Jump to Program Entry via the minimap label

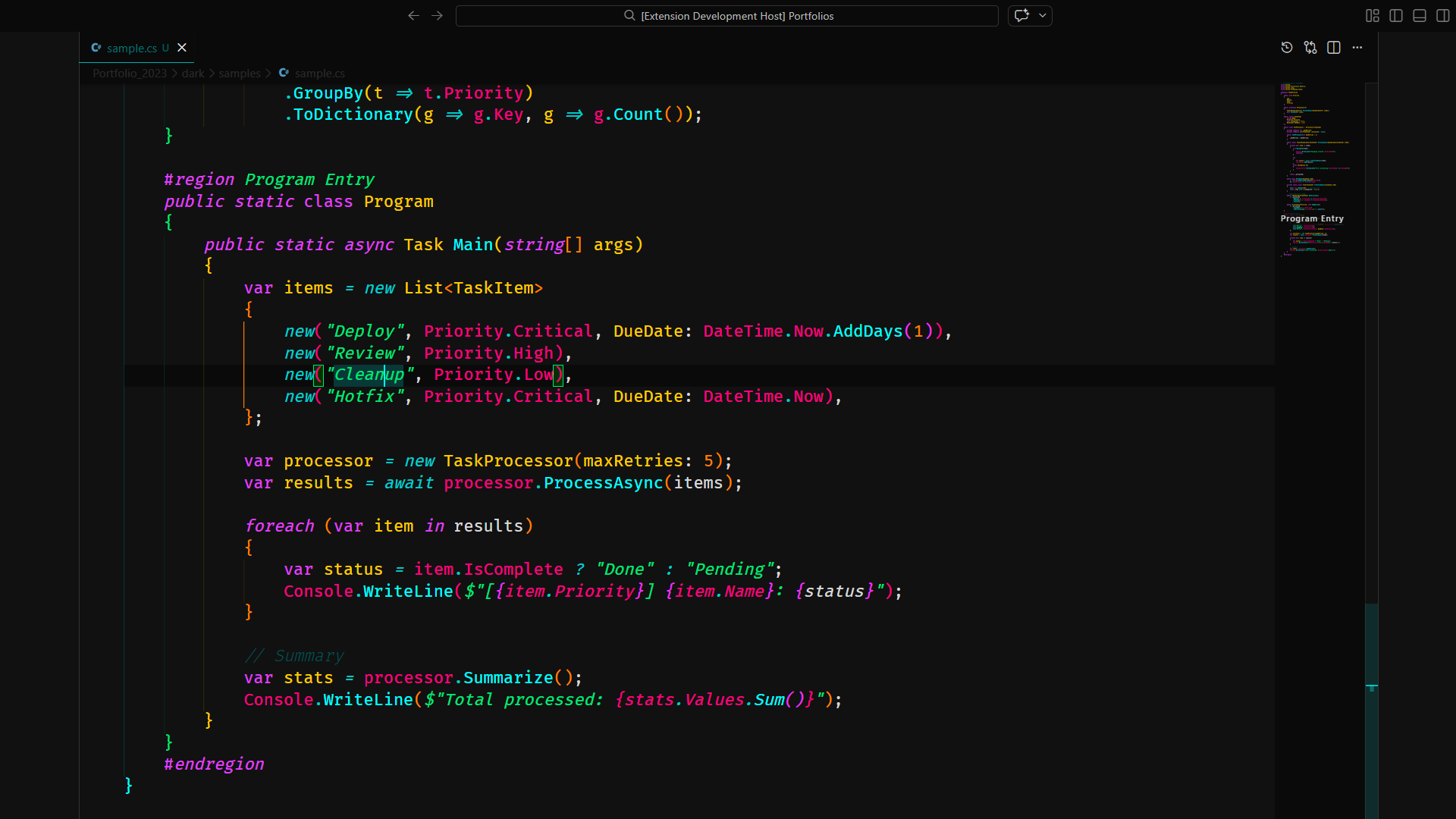[x=1311, y=218]
